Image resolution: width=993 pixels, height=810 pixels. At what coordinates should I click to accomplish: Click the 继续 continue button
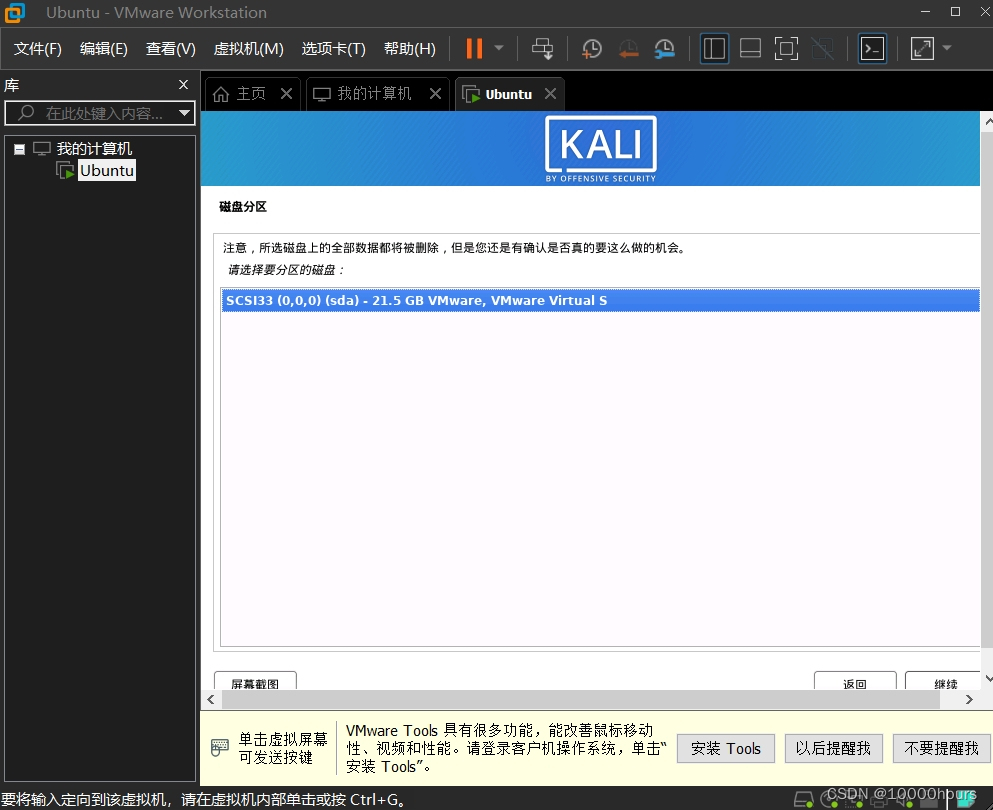(x=943, y=681)
